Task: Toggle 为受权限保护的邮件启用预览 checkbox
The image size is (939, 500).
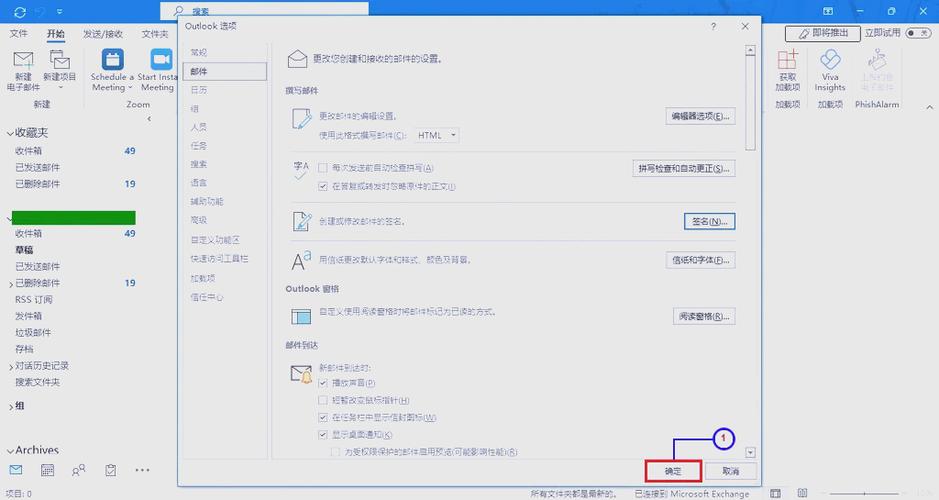Action: (x=336, y=451)
